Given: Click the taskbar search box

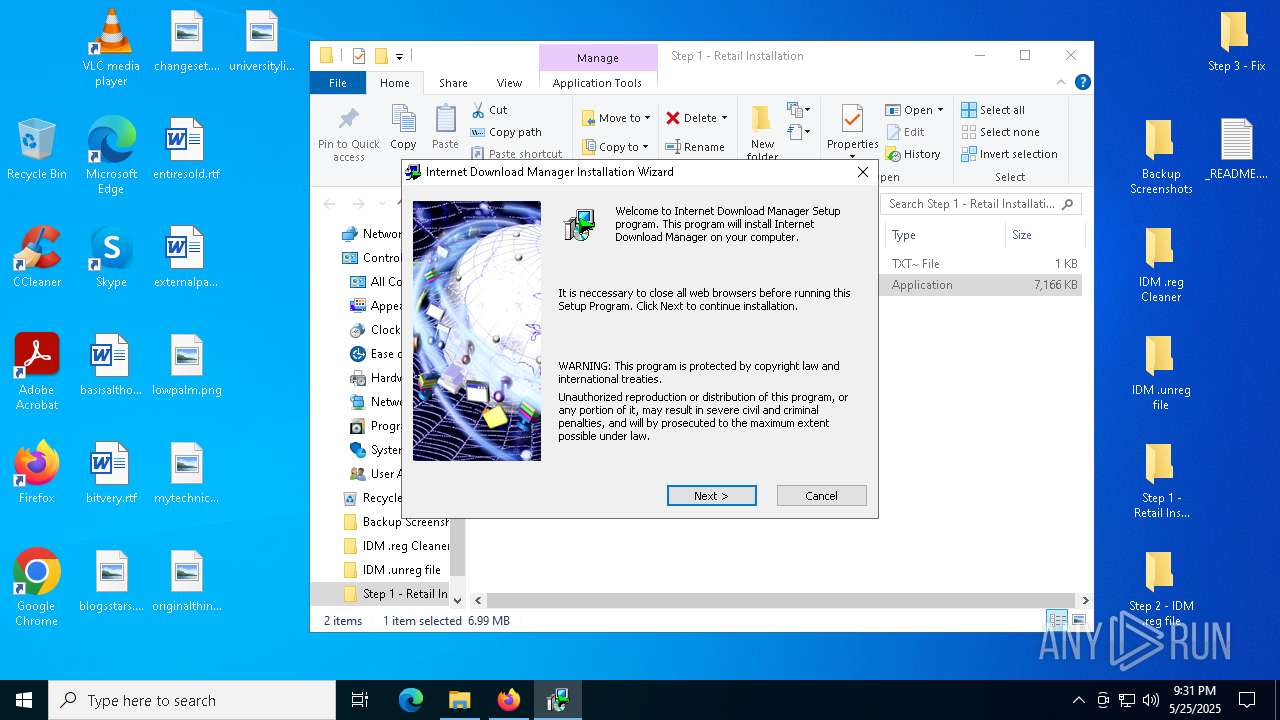Looking at the screenshot, I should click(192, 700).
